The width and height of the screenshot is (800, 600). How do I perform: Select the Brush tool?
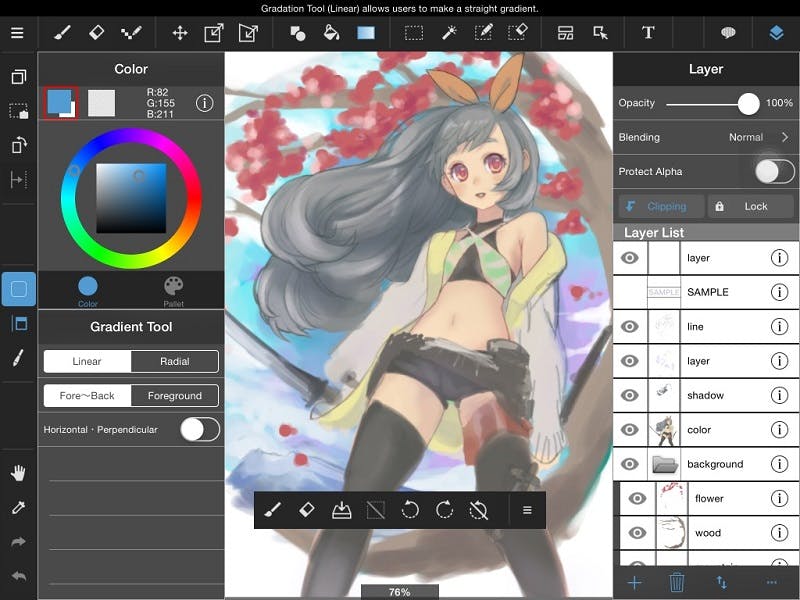coord(60,32)
